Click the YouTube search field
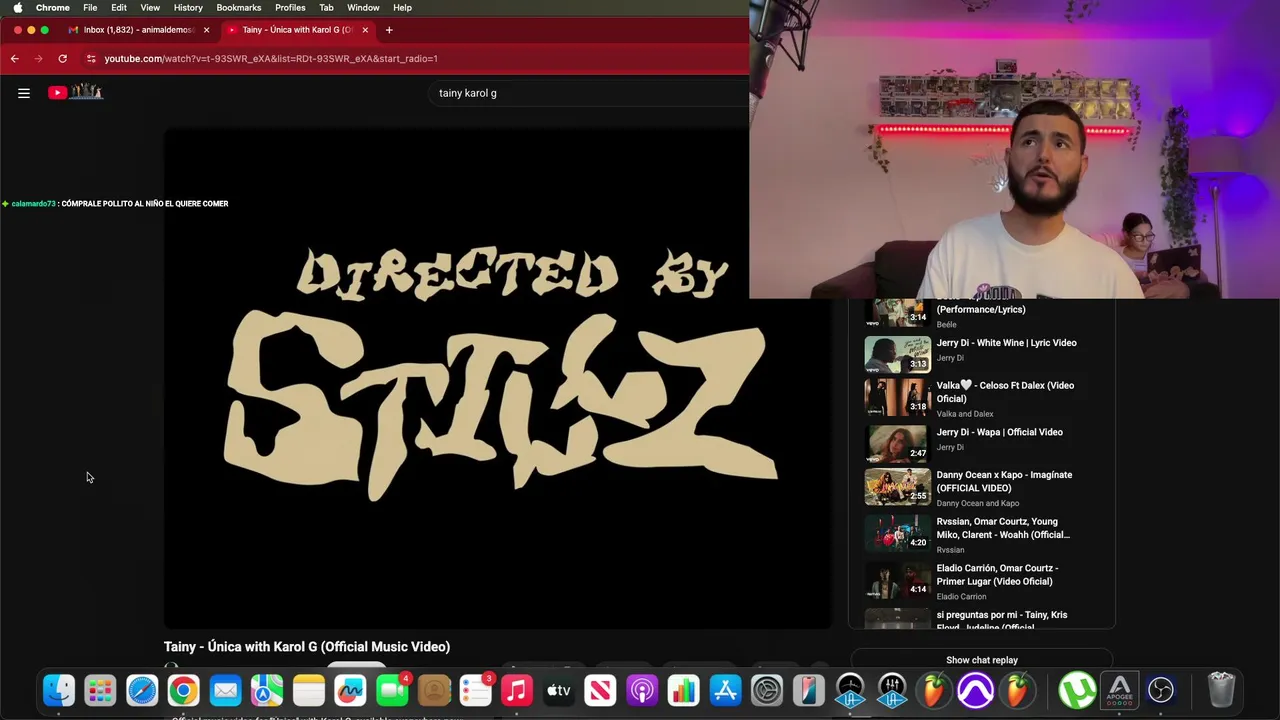 (x=590, y=93)
